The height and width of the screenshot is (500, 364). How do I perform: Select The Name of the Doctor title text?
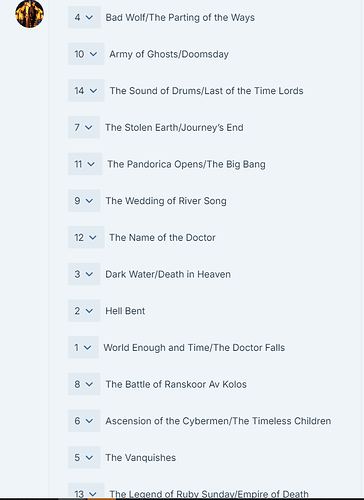(x=162, y=237)
